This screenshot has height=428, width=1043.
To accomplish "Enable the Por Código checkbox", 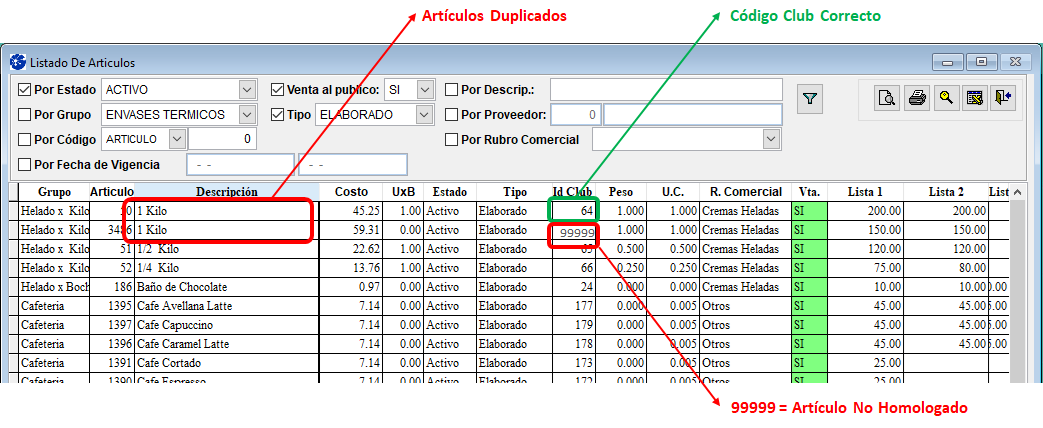I will (25, 139).
